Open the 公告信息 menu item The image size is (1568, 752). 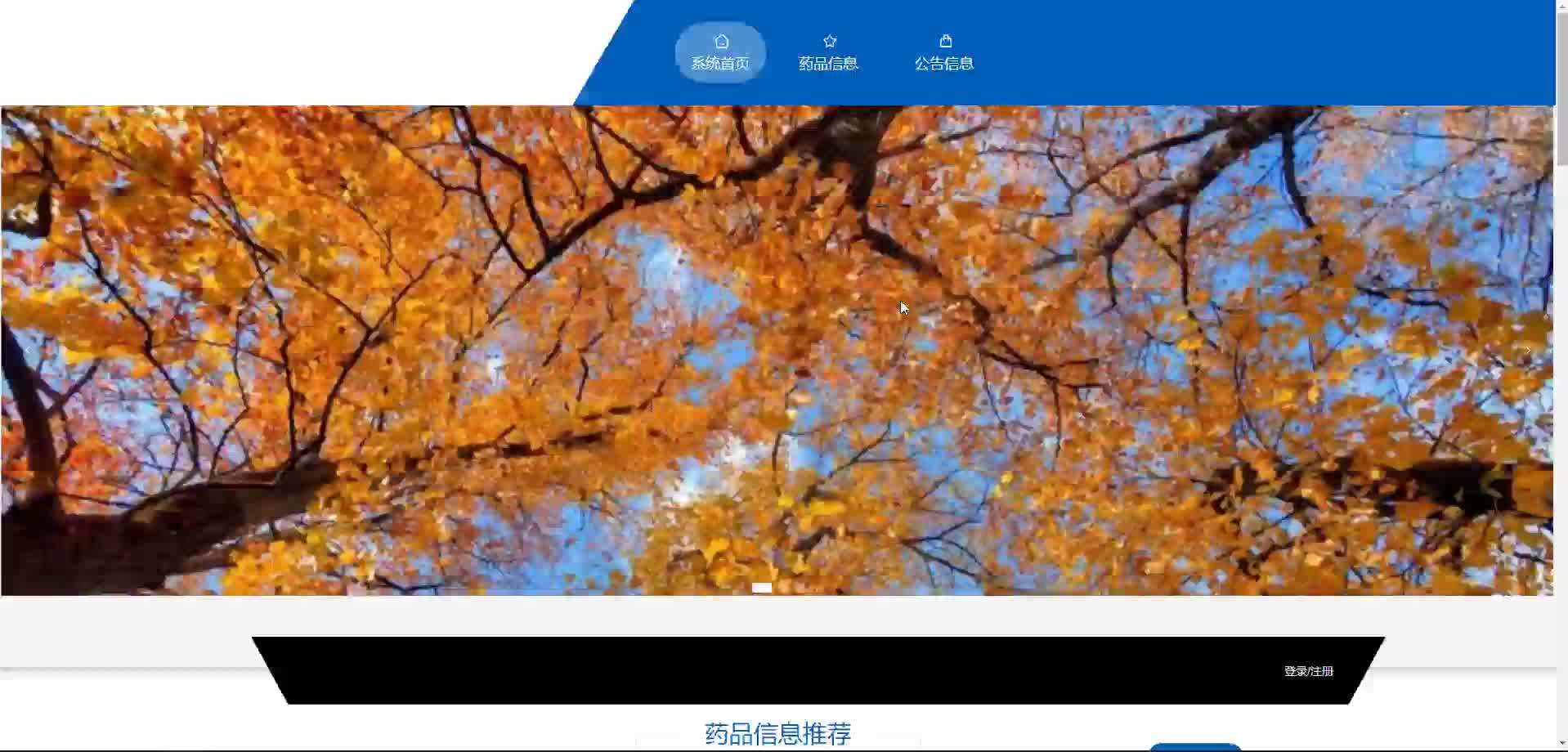click(944, 52)
